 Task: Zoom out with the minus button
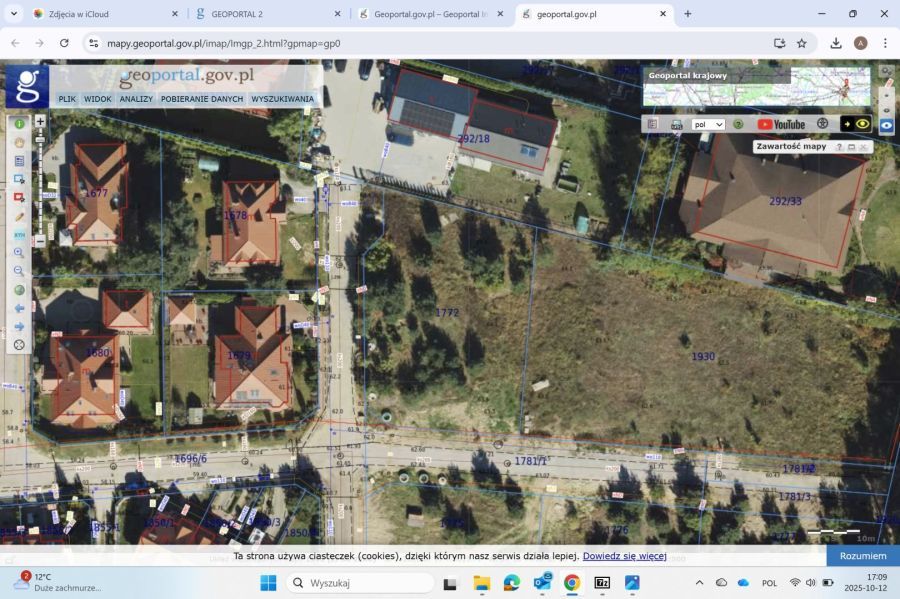(40, 241)
